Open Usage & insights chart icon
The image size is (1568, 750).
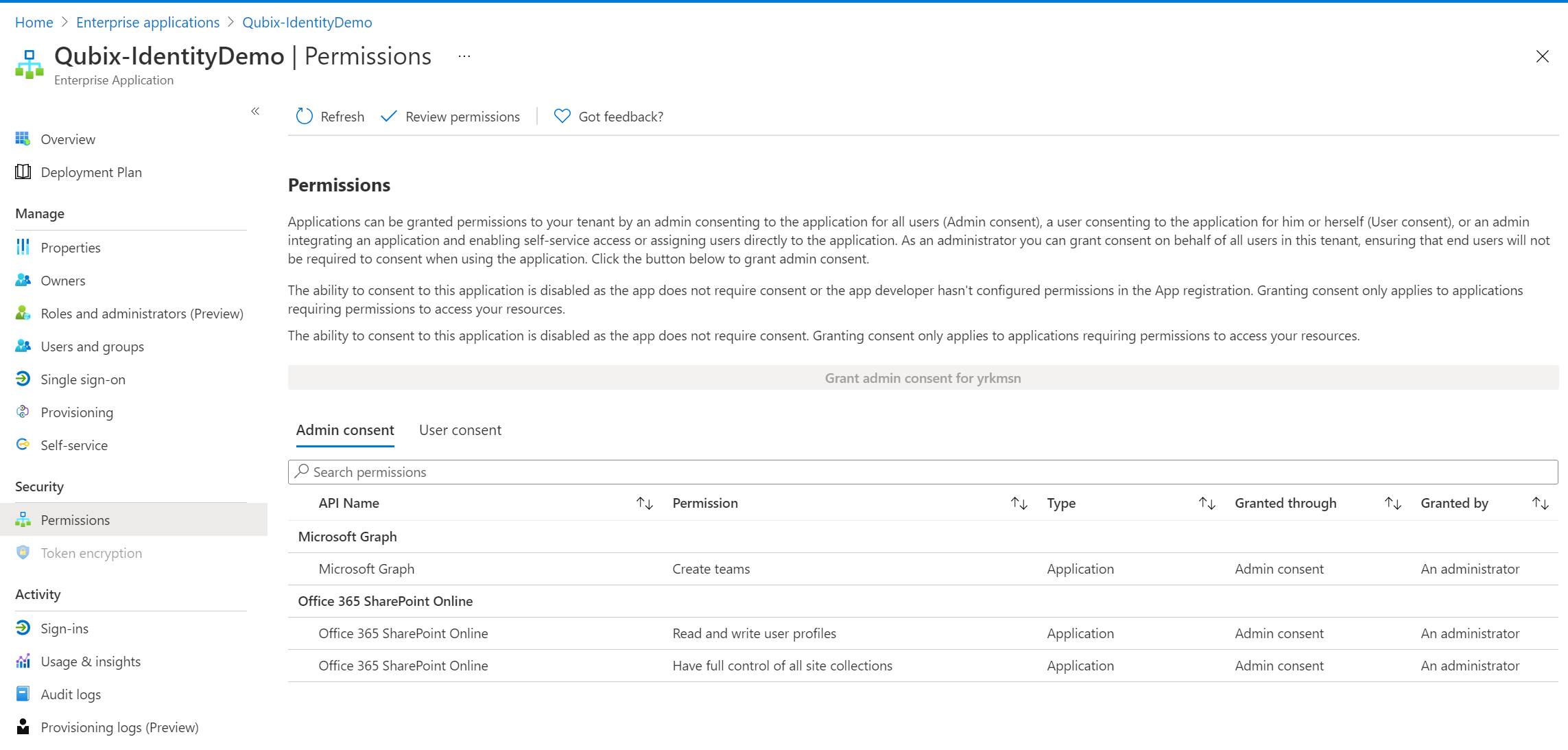23,661
